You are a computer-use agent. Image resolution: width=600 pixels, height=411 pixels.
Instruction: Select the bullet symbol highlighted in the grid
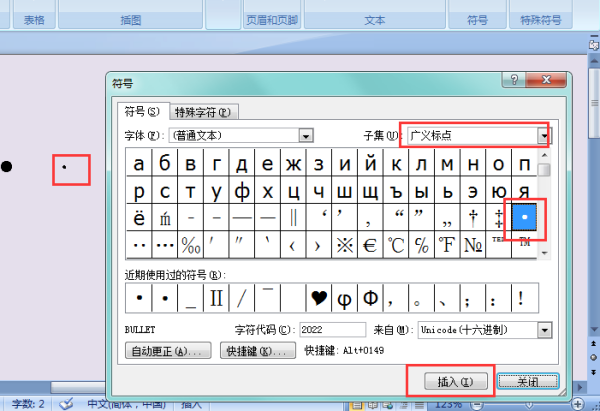pyautogui.click(x=524, y=217)
